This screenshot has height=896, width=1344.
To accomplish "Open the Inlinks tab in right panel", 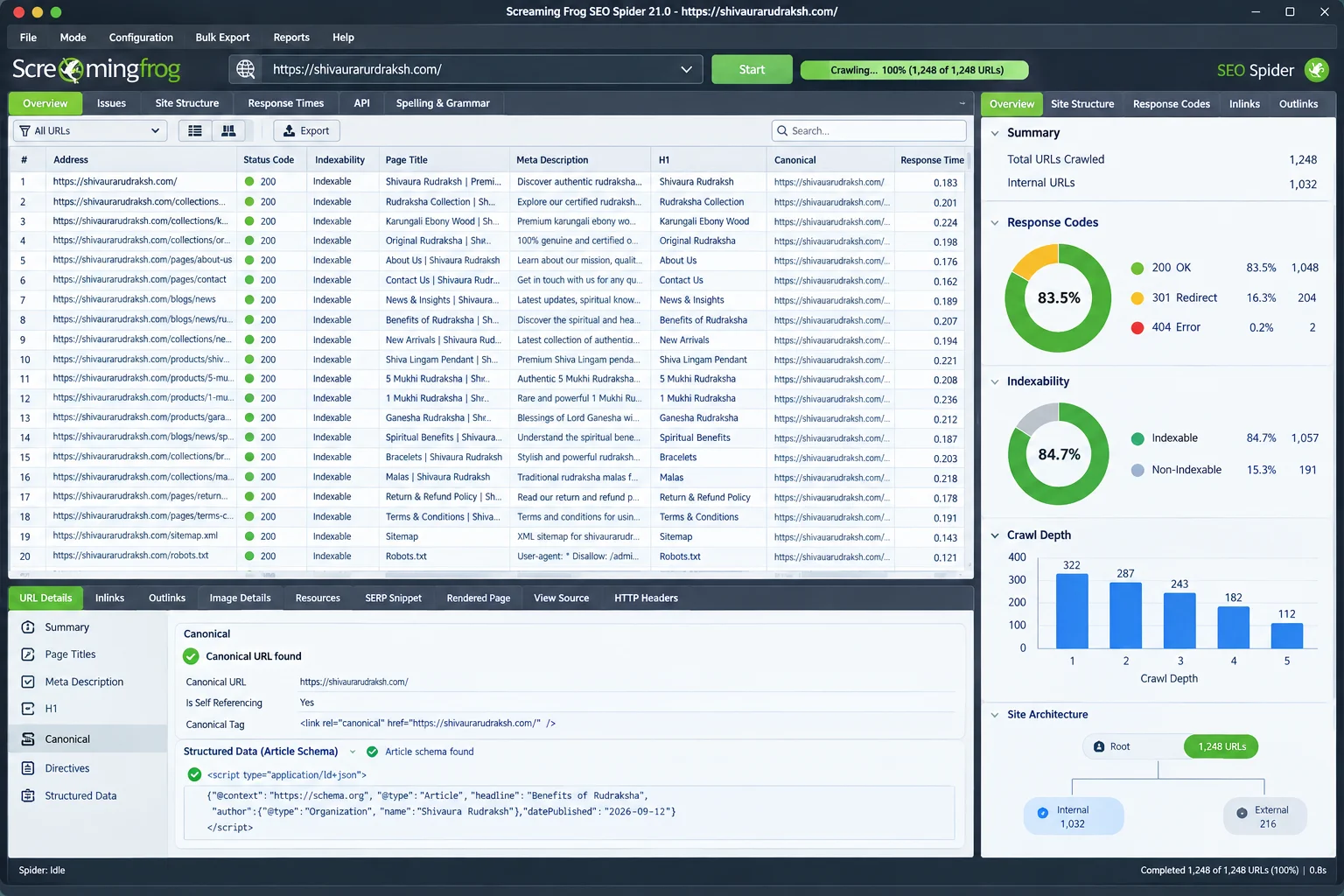I will 1244,104.
